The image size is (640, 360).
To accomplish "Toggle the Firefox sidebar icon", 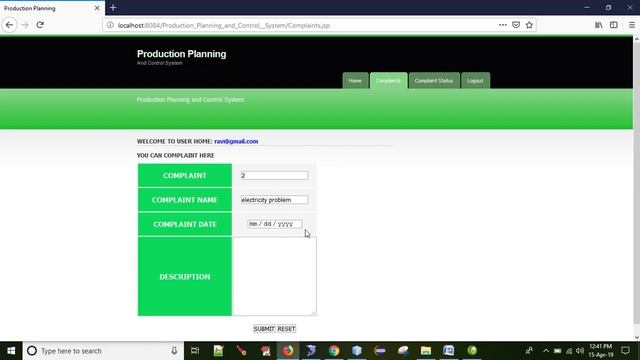I will pyautogui.click(x=613, y=25).
